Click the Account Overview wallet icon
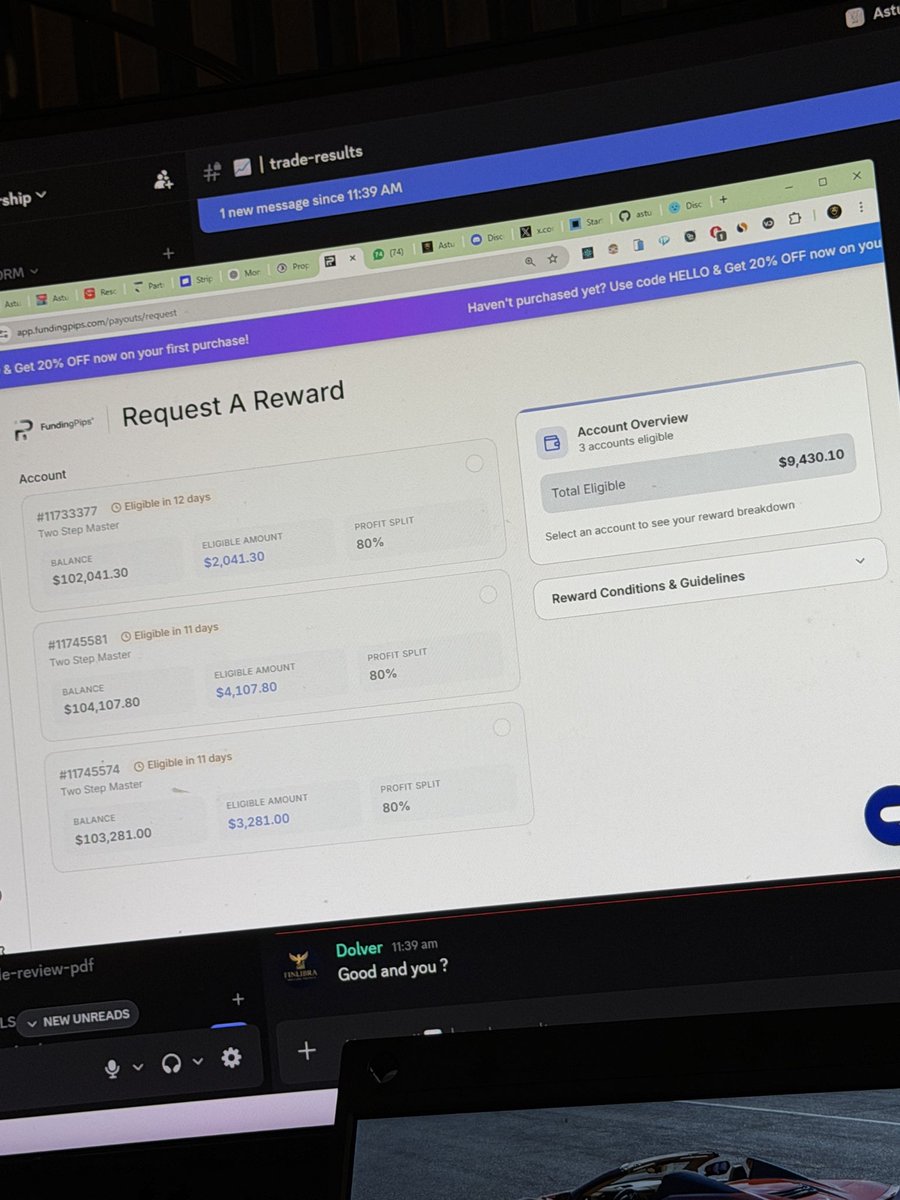Viewport: 900px width, 1200px height. pyautogui.click(x=551, y=443)
